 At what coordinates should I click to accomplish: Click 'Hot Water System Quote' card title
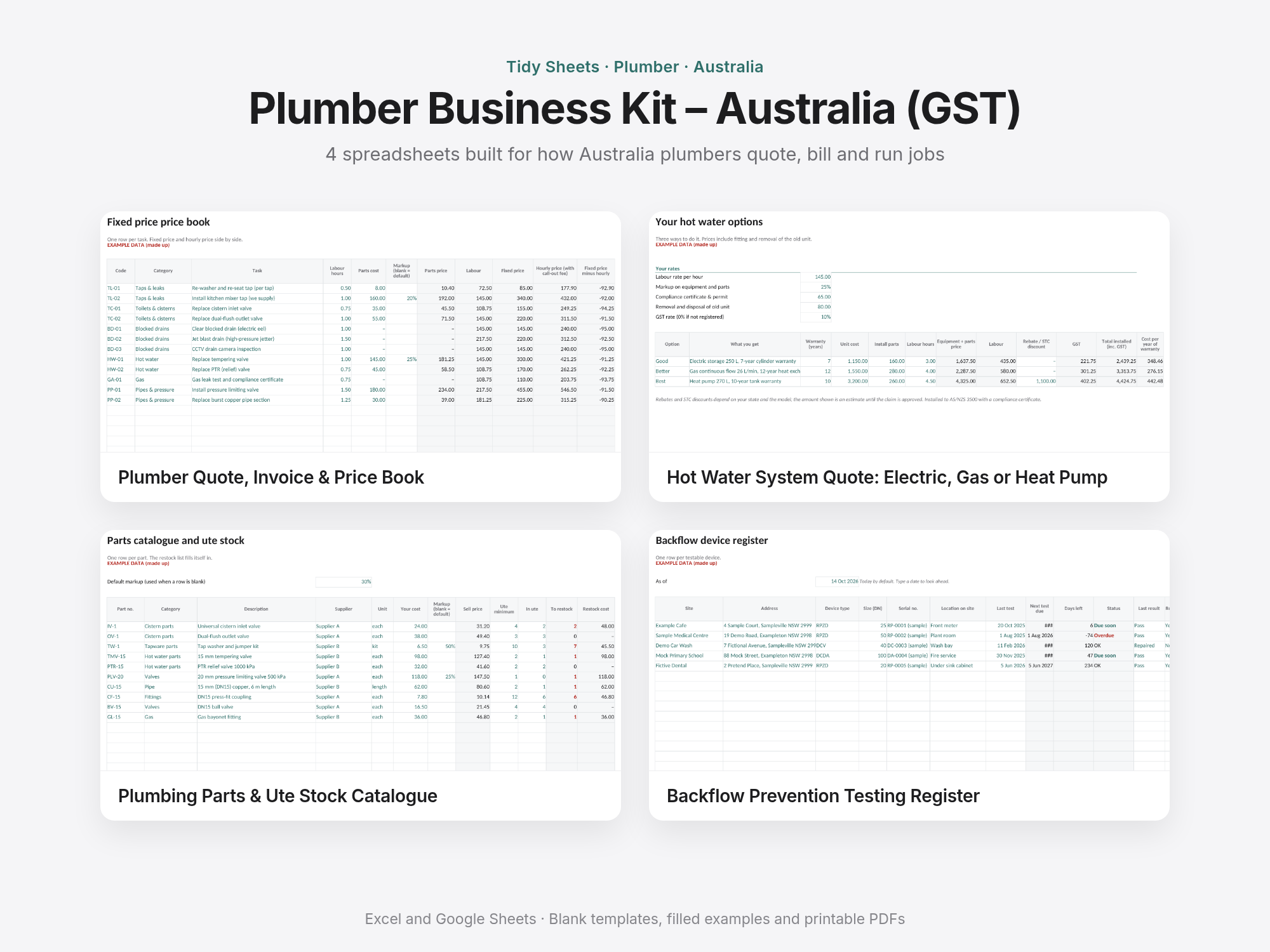point(887,477)
